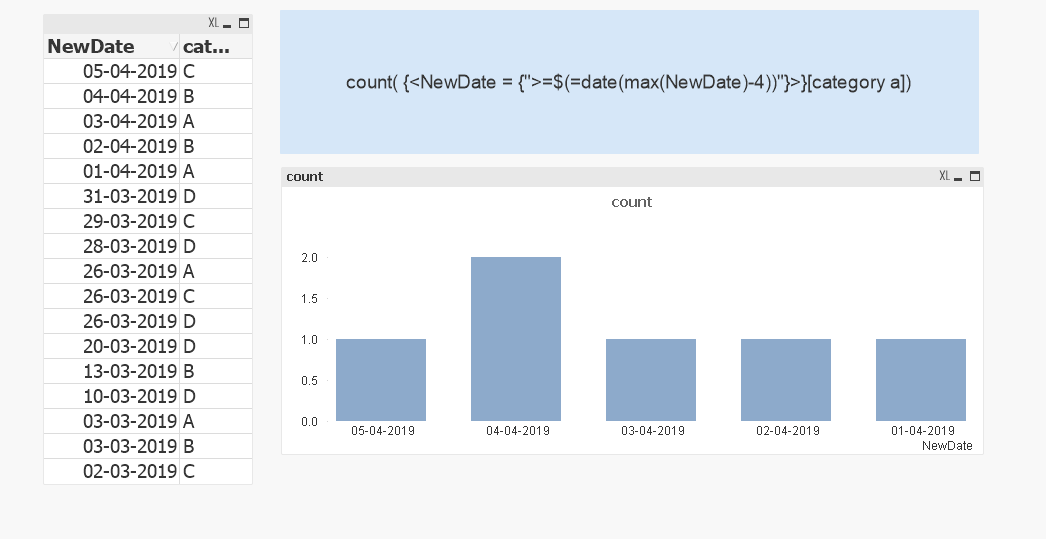Click the 01-04-2019 axis label

point(923,431)
